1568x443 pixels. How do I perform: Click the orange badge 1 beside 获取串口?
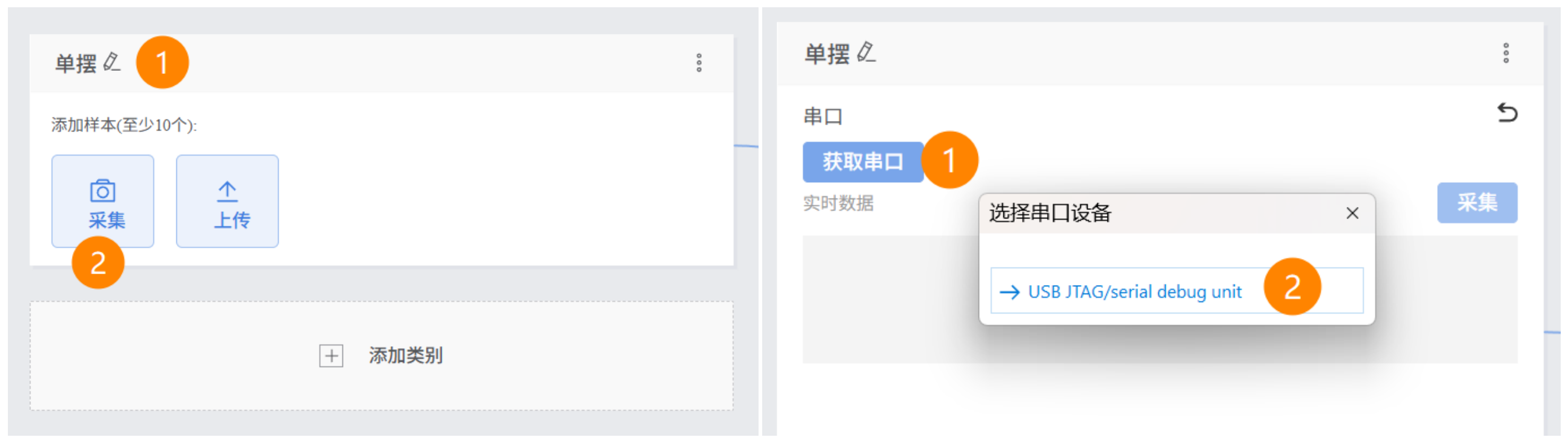pyautogui.click(x=948, y=160)
